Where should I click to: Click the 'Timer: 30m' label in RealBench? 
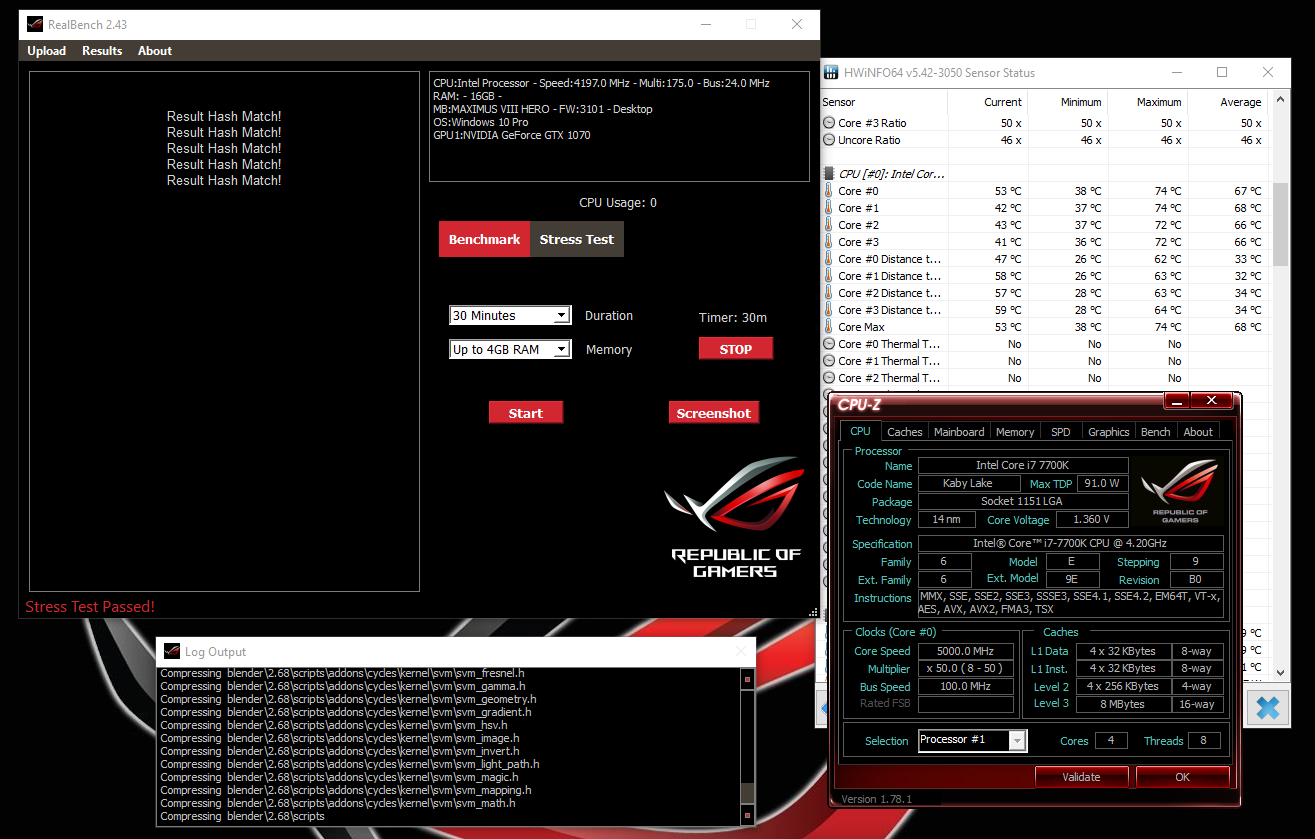(x=733, y=318)
